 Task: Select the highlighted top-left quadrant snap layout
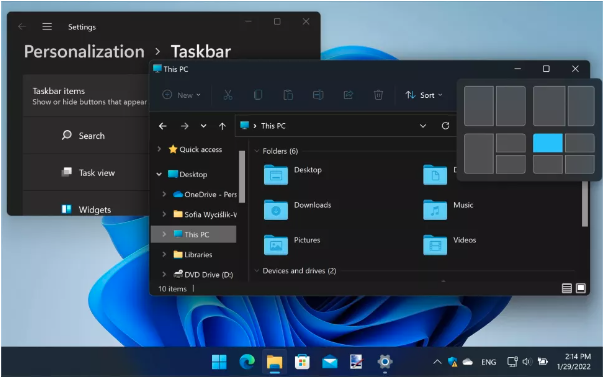tap(548, 143)
